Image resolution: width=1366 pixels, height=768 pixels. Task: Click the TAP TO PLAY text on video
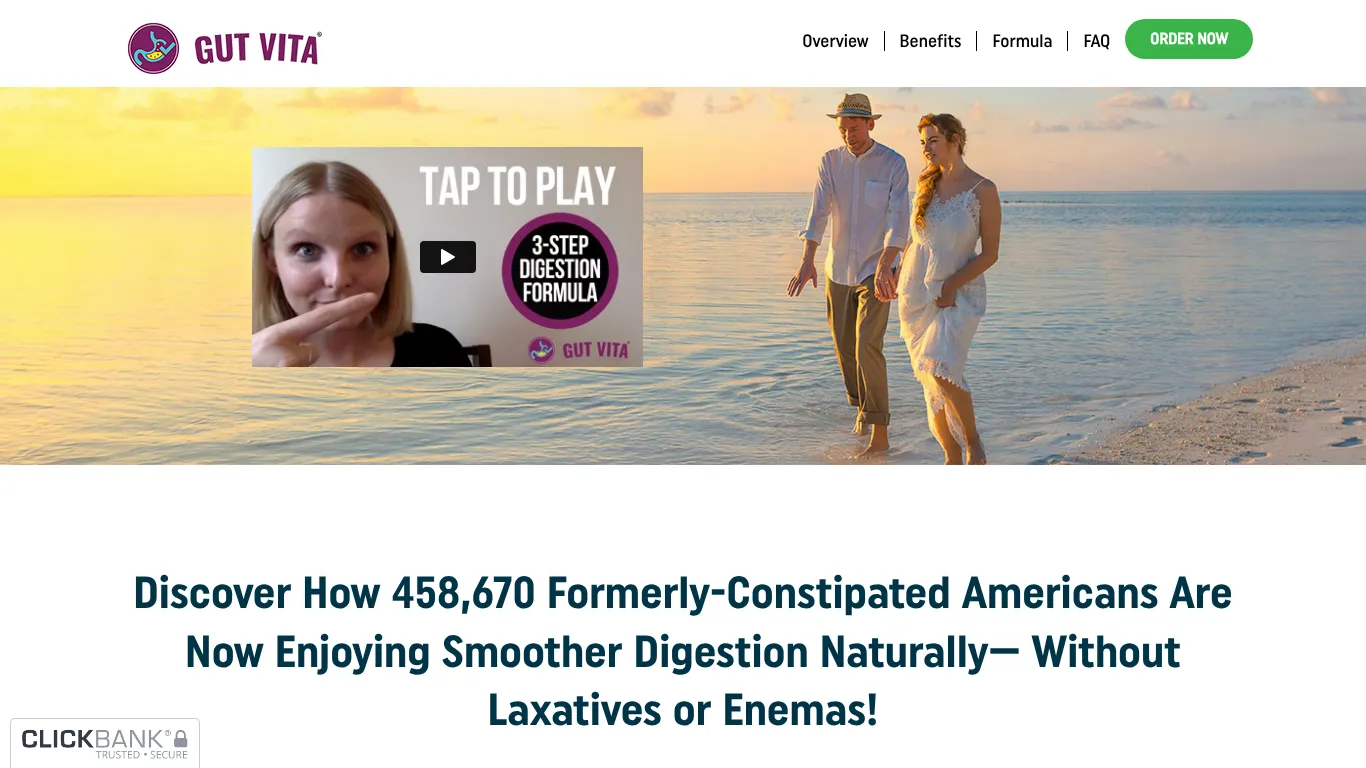(517, 186)
